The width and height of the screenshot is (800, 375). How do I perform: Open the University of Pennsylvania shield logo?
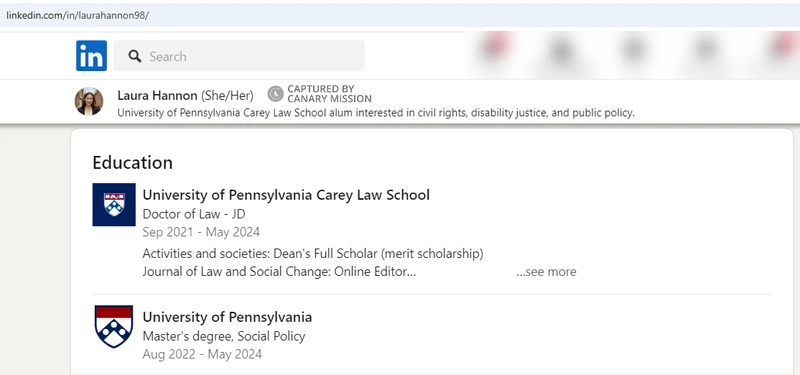[114, 327]
